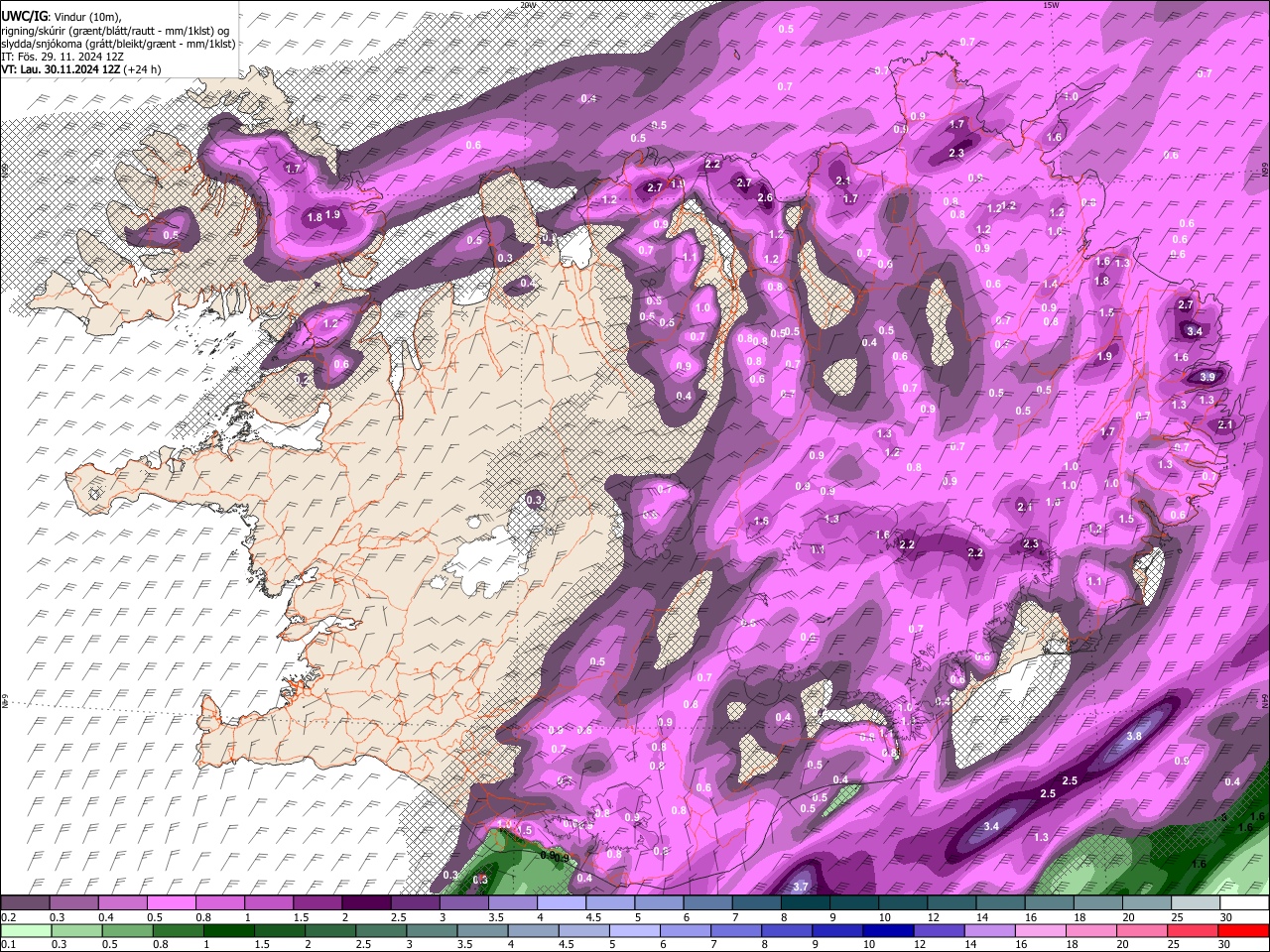Click the darkest purple swatch labeled 2 in the upper legend row
The height and width of the screenshot is (952, 1270).
click(x=366, y=902)
